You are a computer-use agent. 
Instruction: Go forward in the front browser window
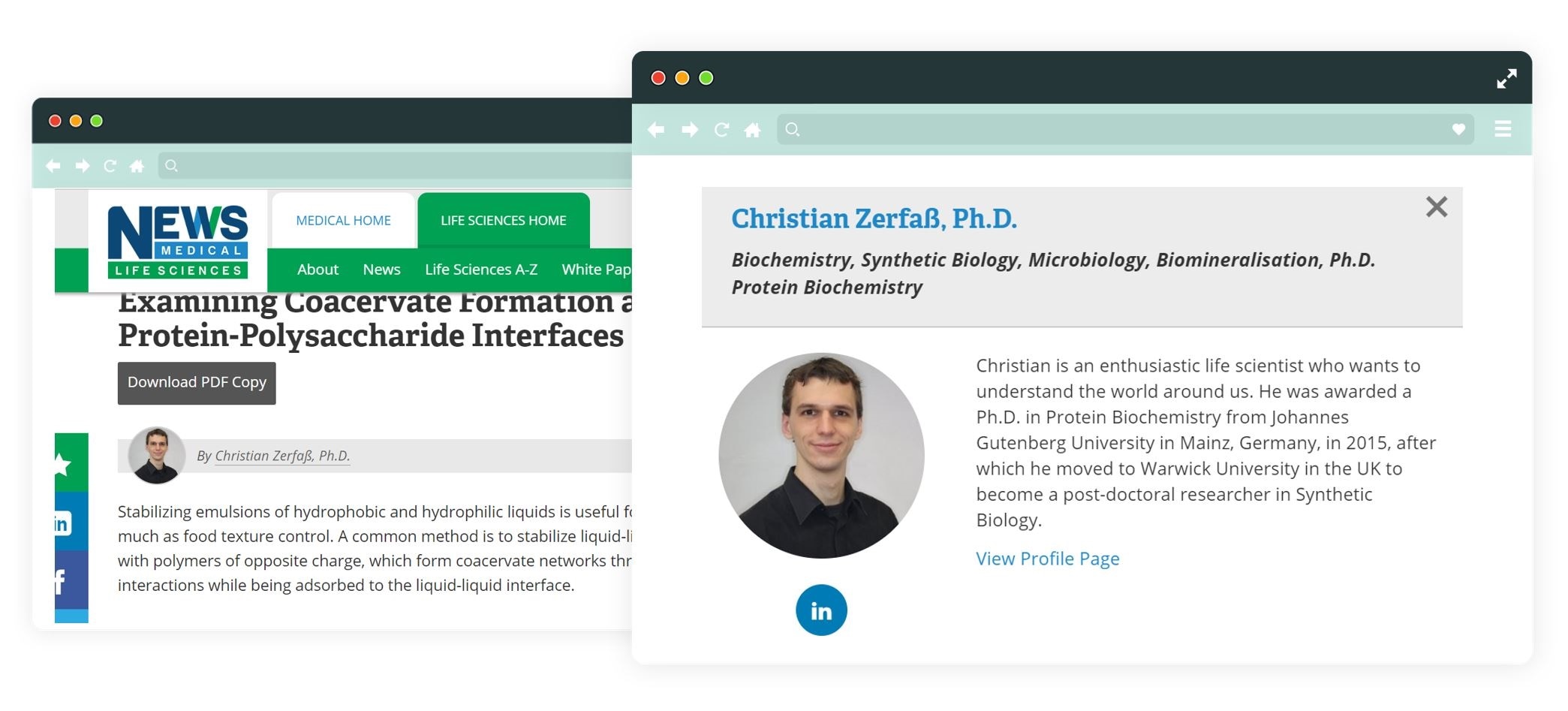689,130
